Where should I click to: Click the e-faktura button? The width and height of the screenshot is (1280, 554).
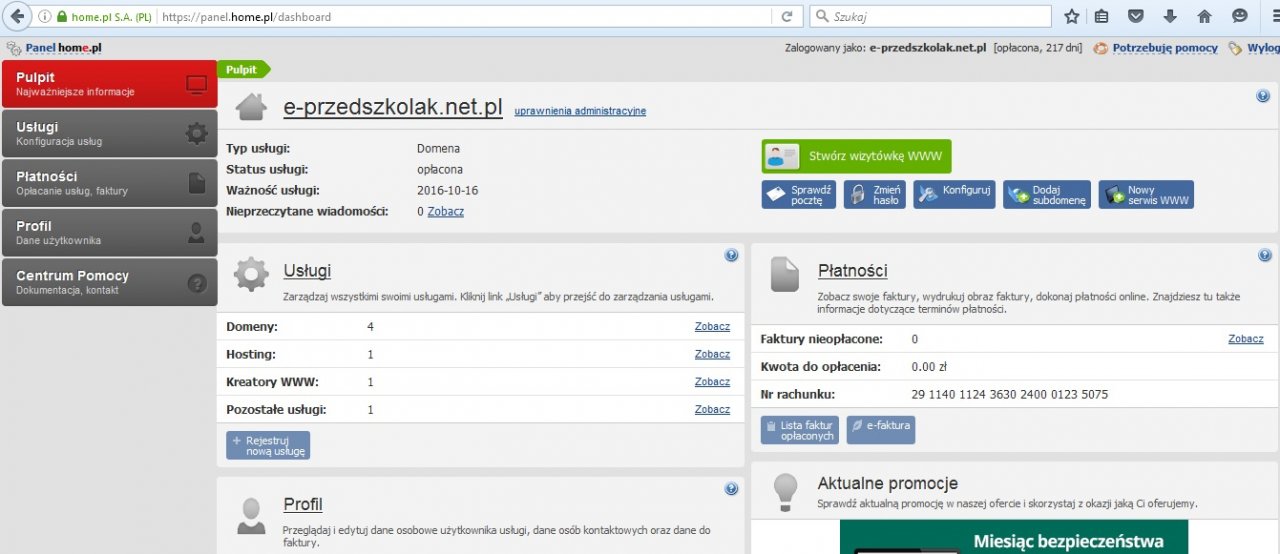[x=880, y=430]
